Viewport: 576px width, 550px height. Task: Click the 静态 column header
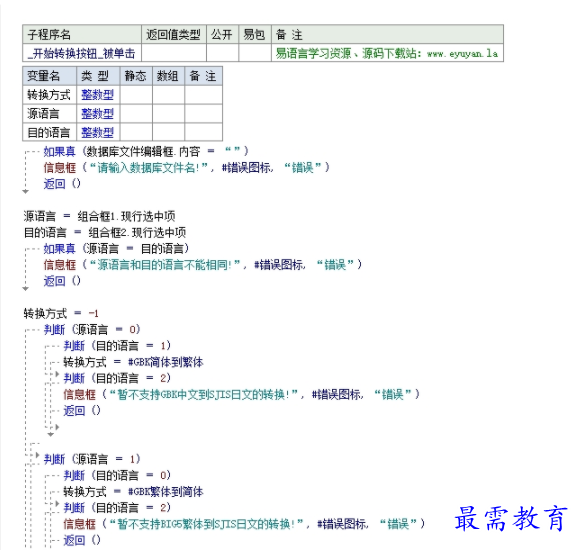click(x=136, y=76)
